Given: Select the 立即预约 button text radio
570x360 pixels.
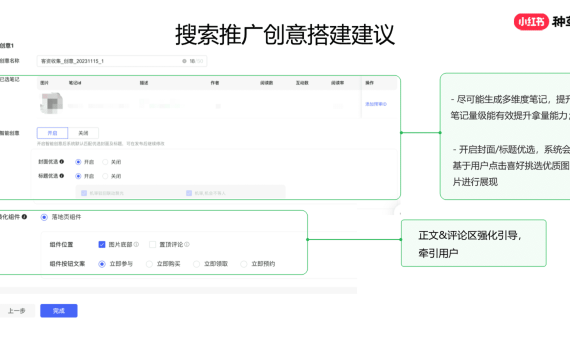Looking at the screenshot, I should (x=244, y=264).
